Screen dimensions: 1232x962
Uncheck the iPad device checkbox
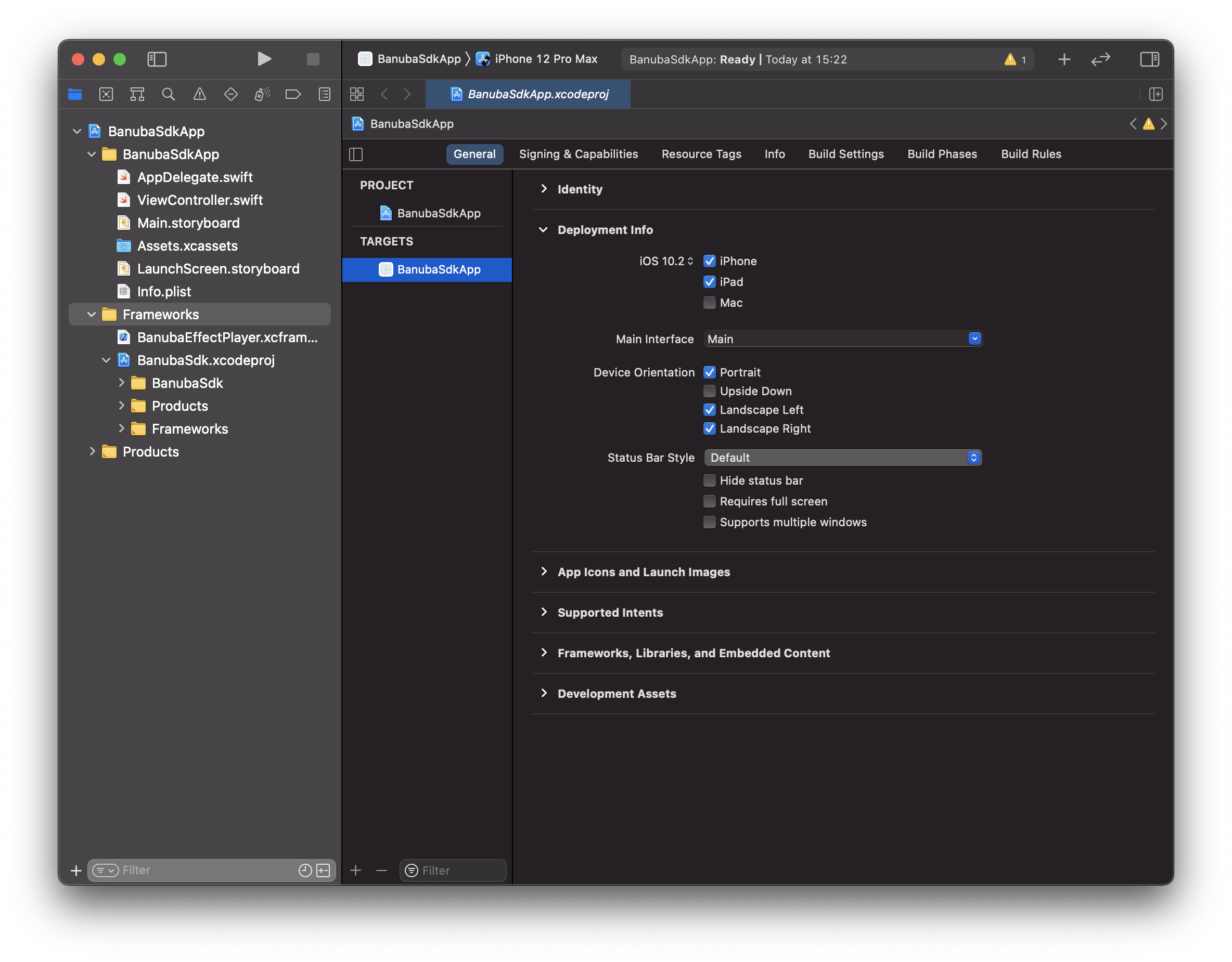710,282
